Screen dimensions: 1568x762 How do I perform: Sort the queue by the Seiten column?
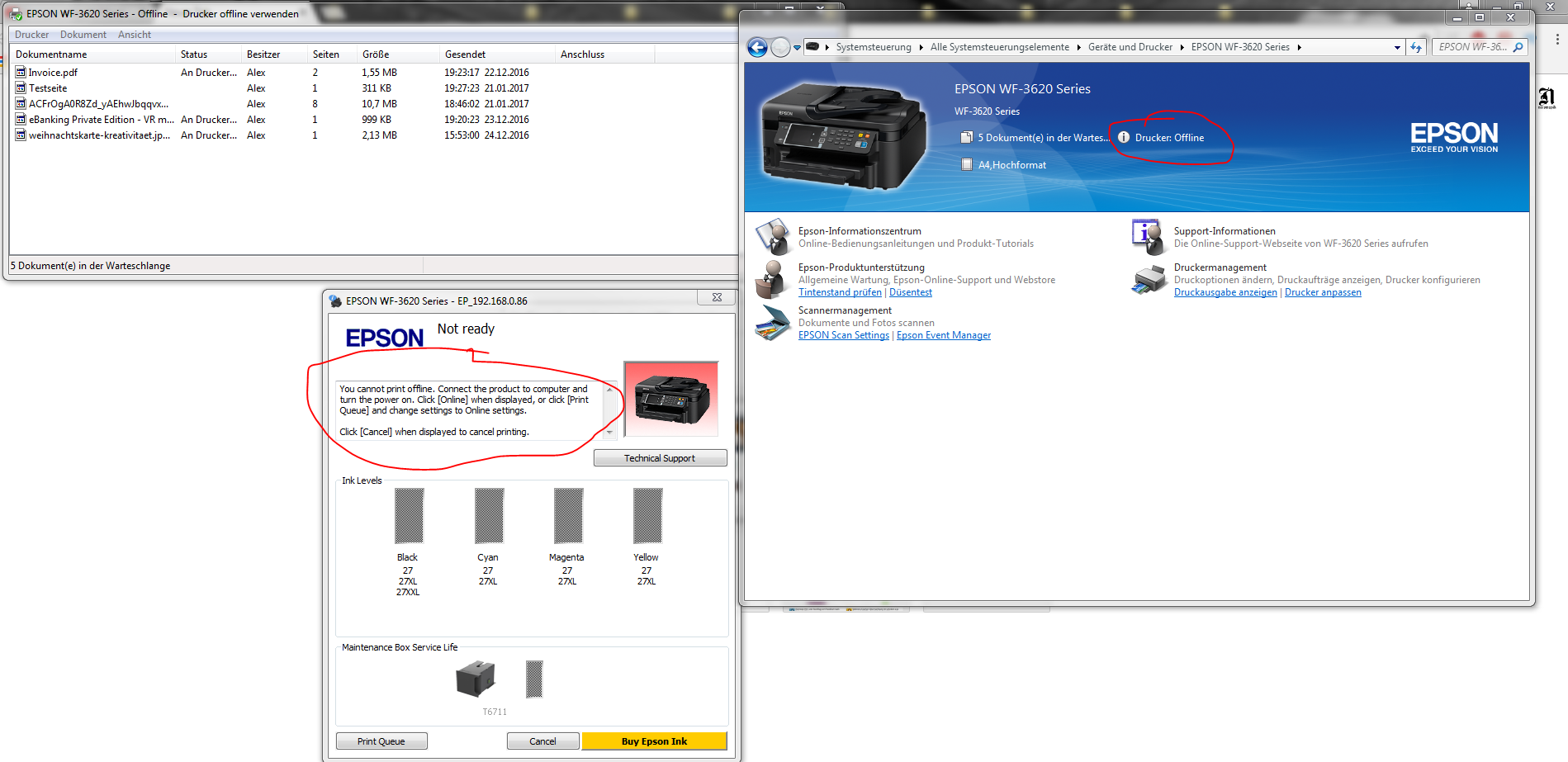point(332,54)
